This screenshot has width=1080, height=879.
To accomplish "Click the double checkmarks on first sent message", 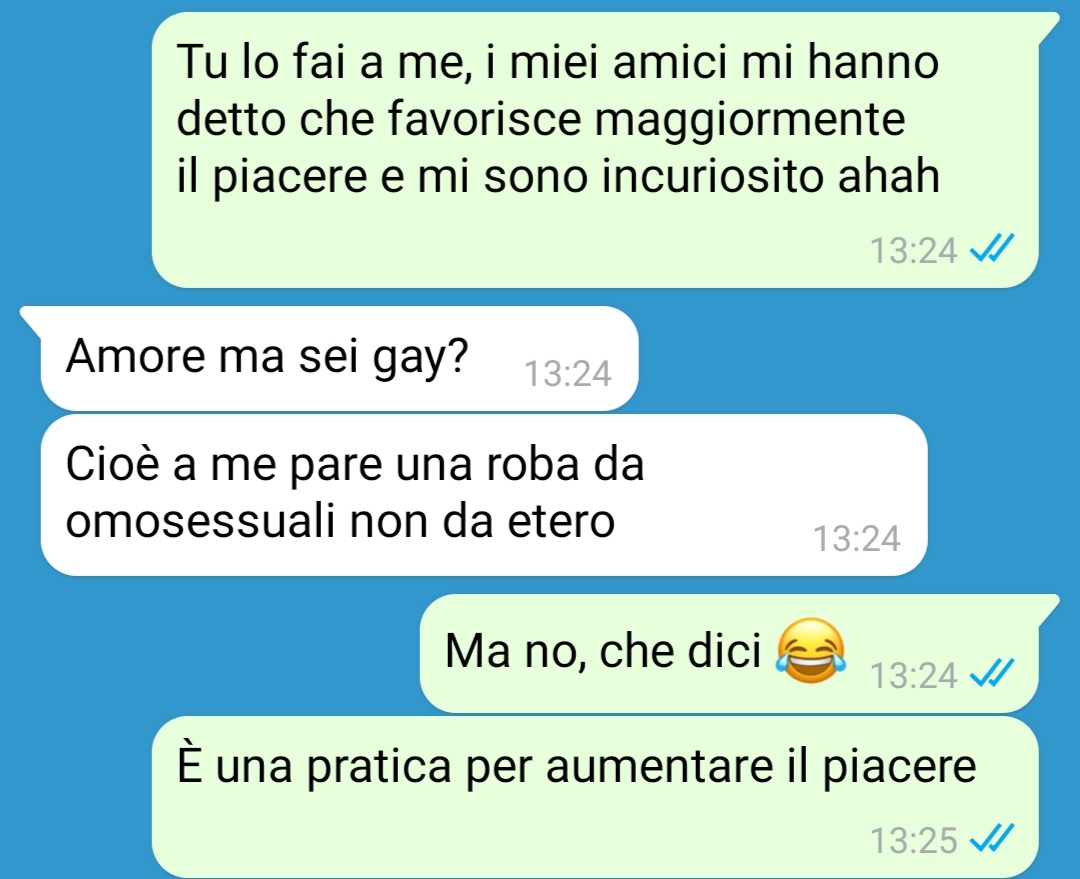I will (x=991, y=248).
